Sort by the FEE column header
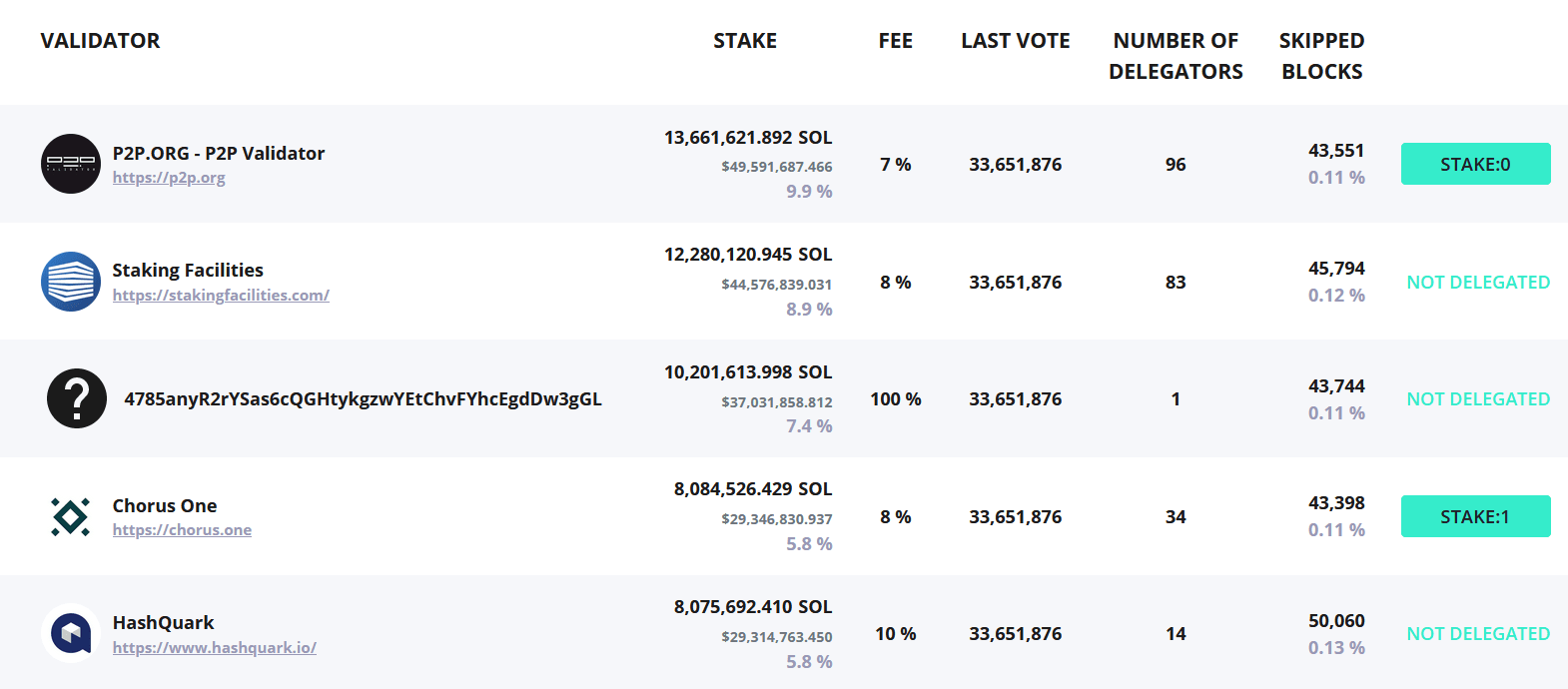Viewport: 1568px width, 689px height. (896, 41)
